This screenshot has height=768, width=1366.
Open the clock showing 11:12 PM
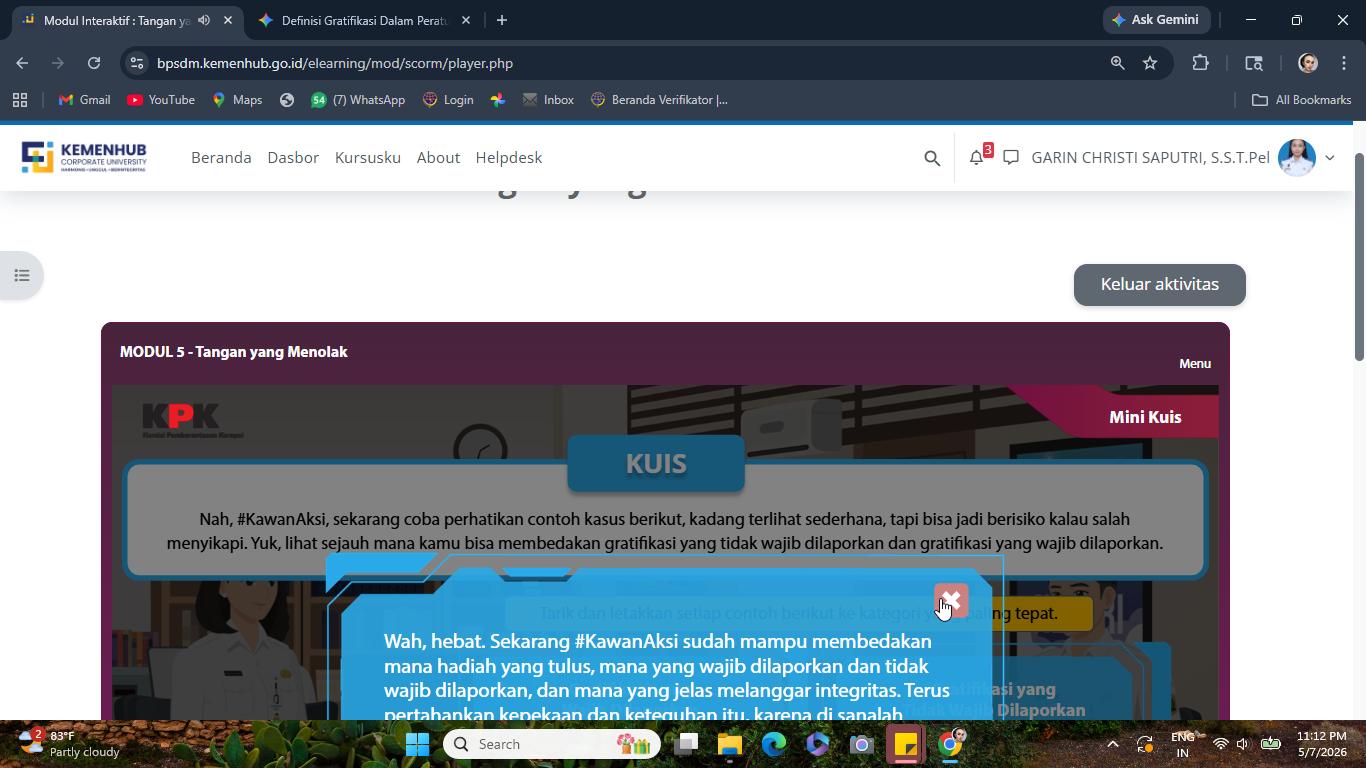click(1322, 744)
